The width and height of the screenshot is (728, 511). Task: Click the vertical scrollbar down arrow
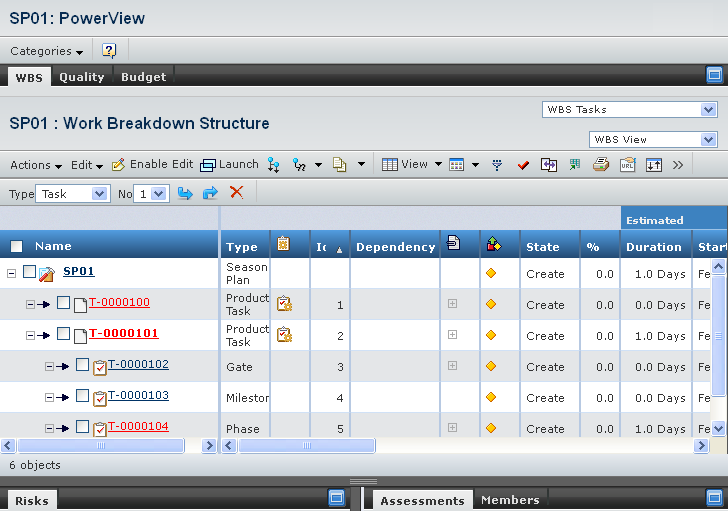point(718,428)
